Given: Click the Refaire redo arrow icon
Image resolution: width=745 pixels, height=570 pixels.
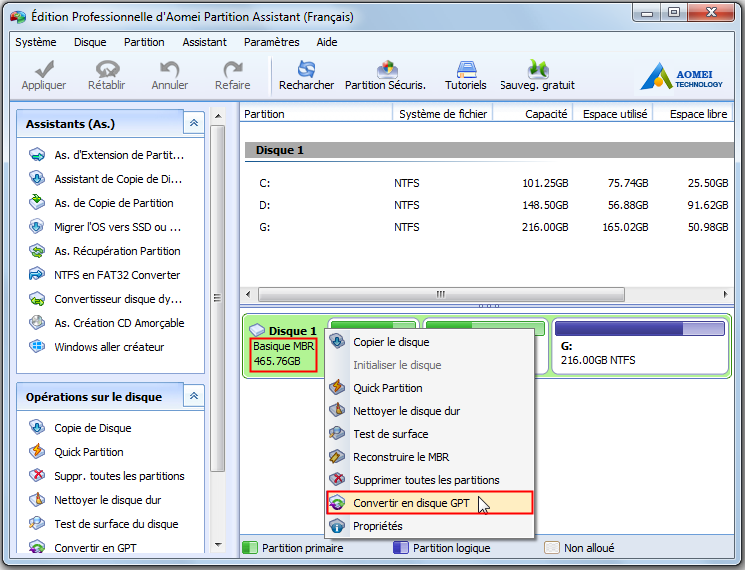Looking at the screenshot, I should point(233,69).
